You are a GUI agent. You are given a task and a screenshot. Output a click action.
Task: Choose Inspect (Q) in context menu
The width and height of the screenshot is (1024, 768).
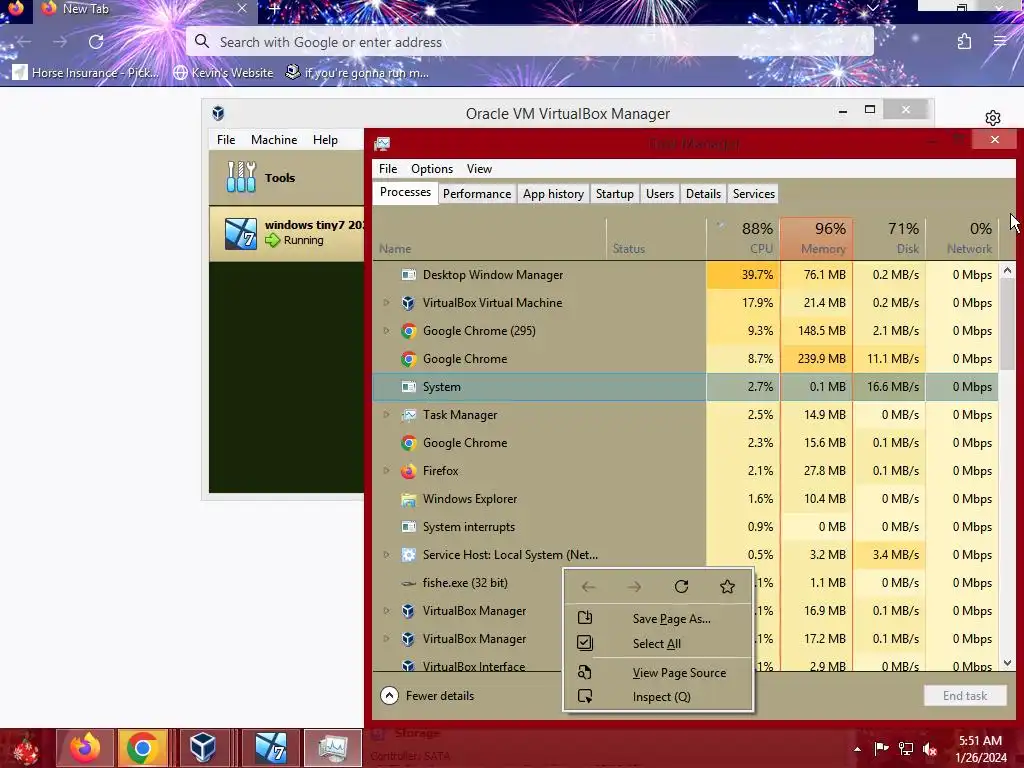pos(658,697)
